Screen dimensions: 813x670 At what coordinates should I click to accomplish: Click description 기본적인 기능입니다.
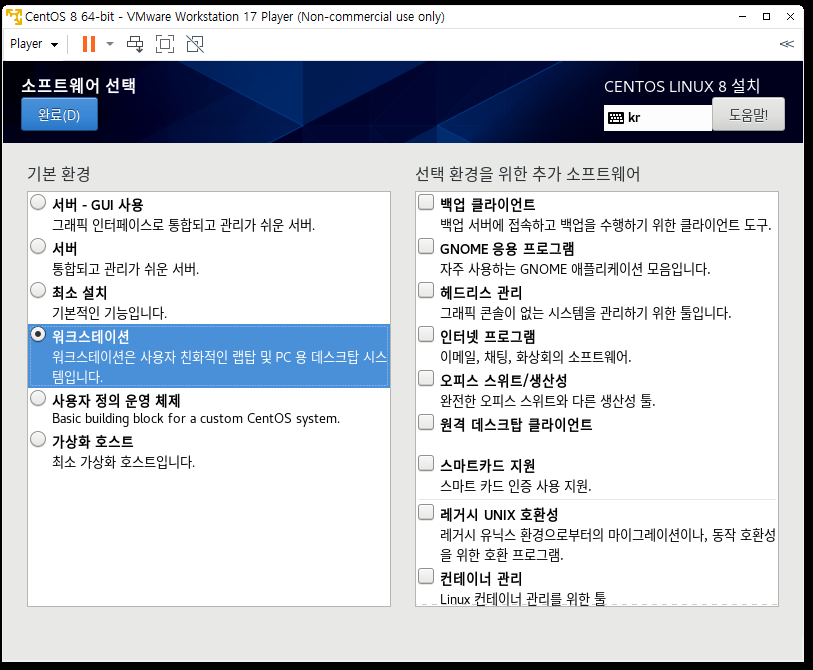pyautogui.click(x=109, y=313)
